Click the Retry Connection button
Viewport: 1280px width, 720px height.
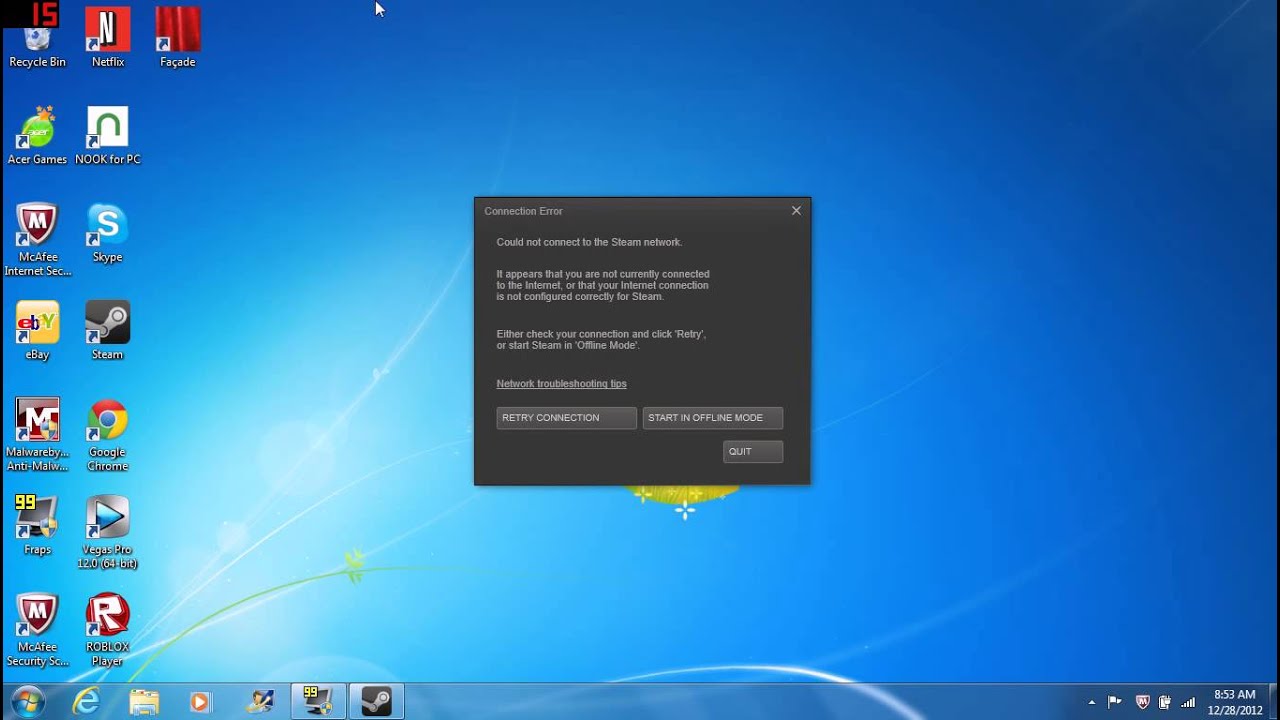pos(566,418)
